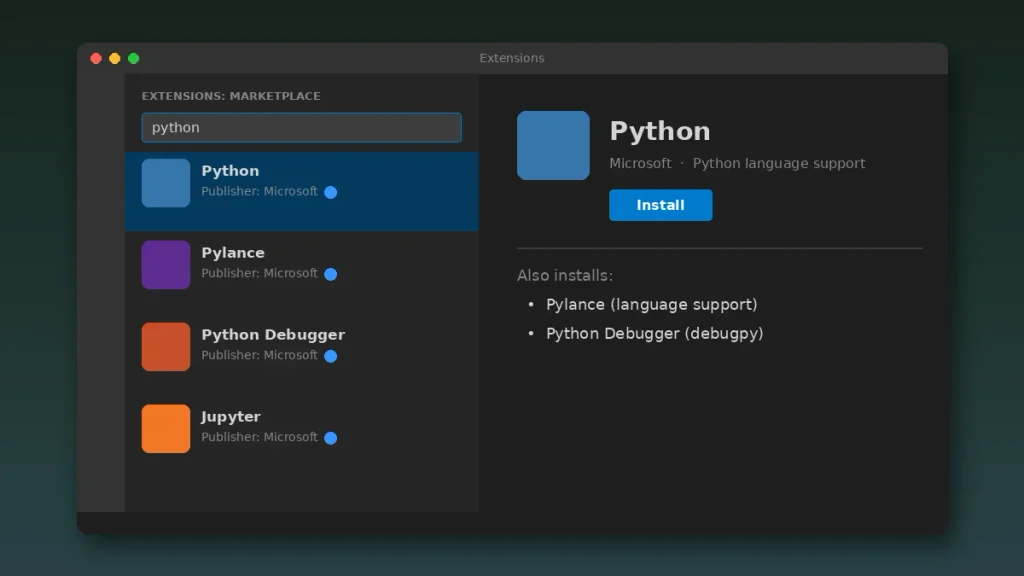Click 'Python Debugger (debugpy)' bullet item

pos(654,334)
